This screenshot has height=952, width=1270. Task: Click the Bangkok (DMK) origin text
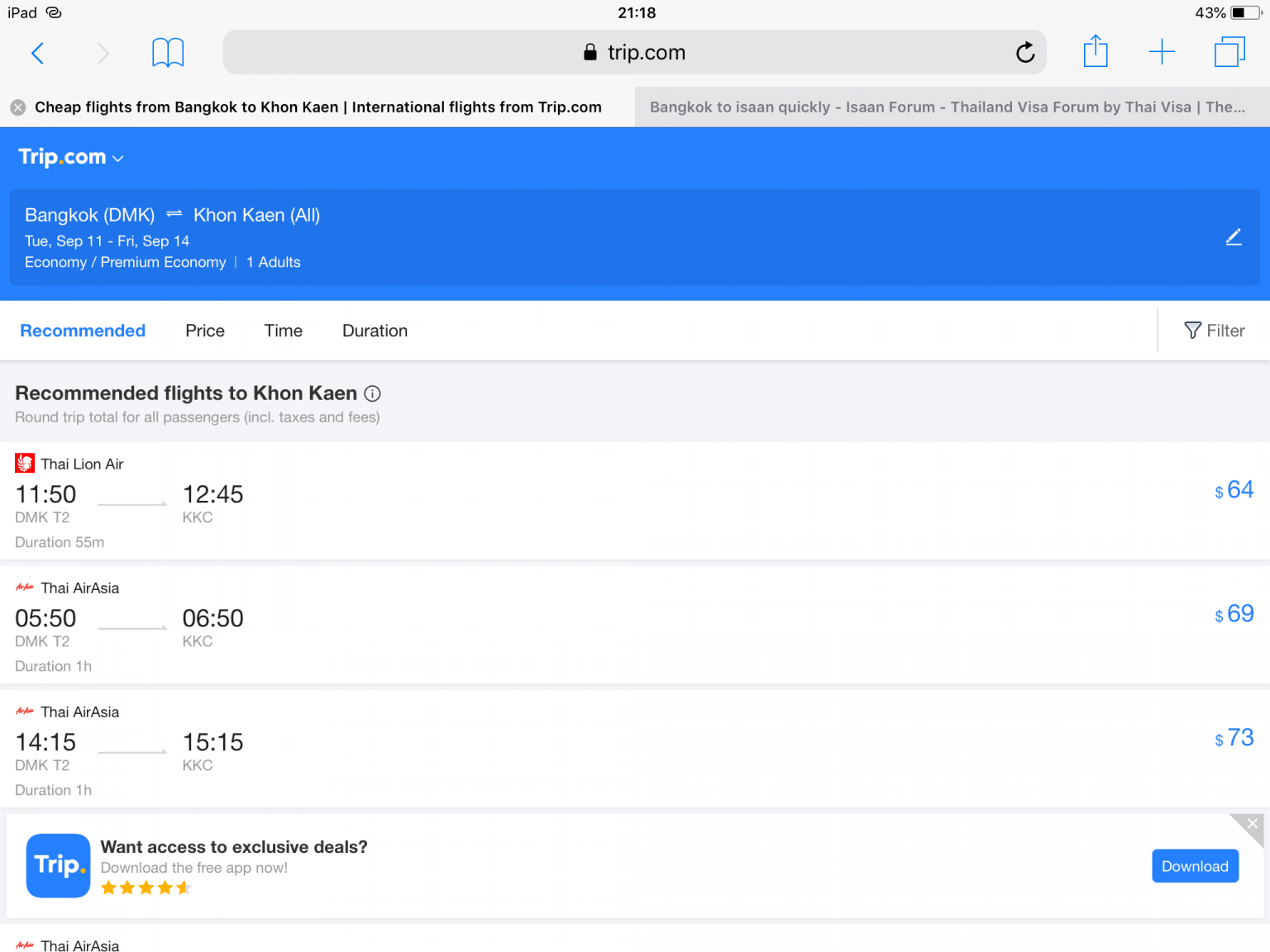click(x=90, y=215)
